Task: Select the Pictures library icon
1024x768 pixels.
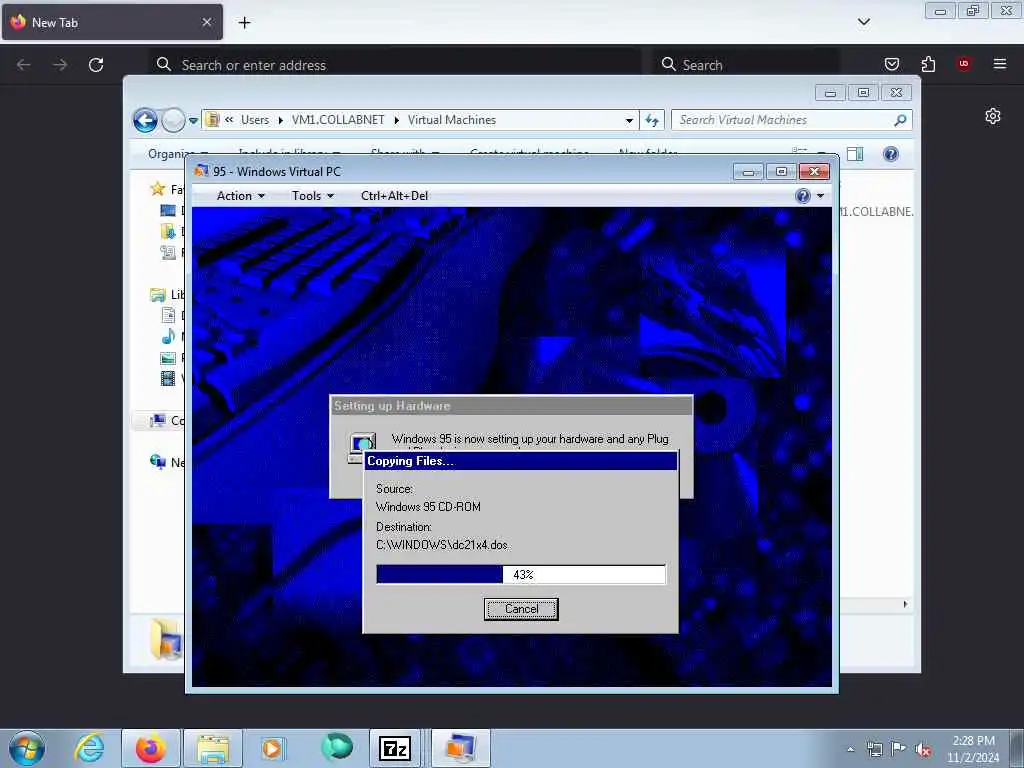Action: point(168,358)
